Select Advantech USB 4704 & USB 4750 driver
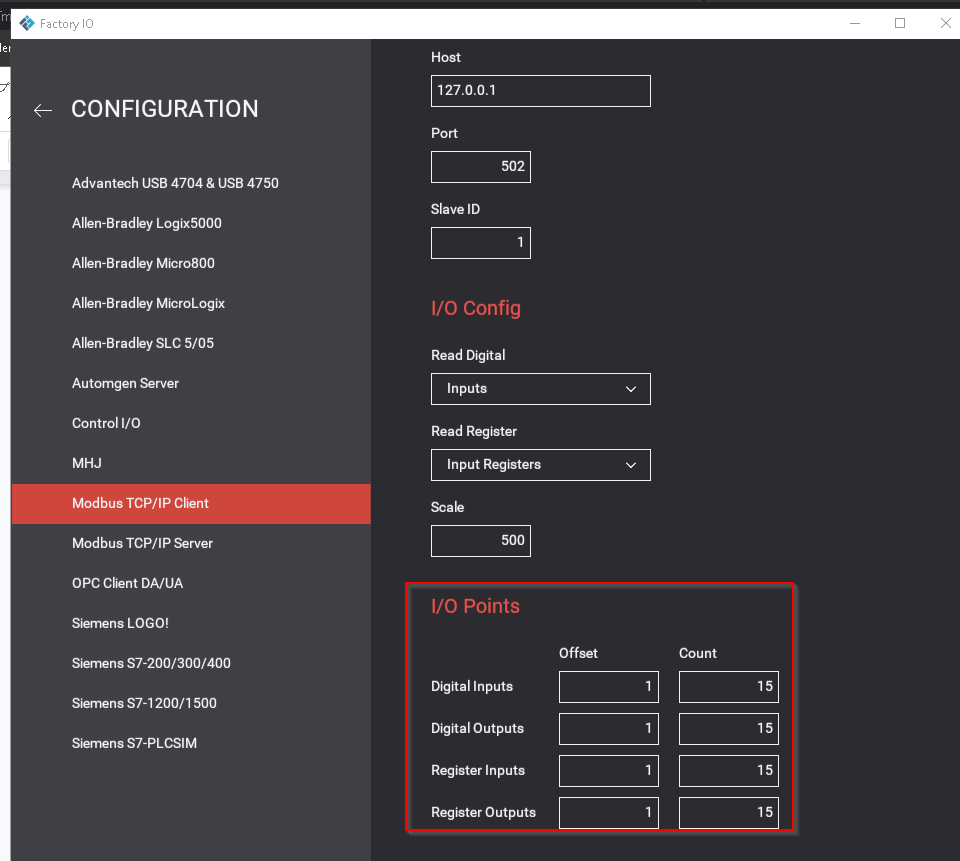 pyautogui.click(x=175, y=183)
